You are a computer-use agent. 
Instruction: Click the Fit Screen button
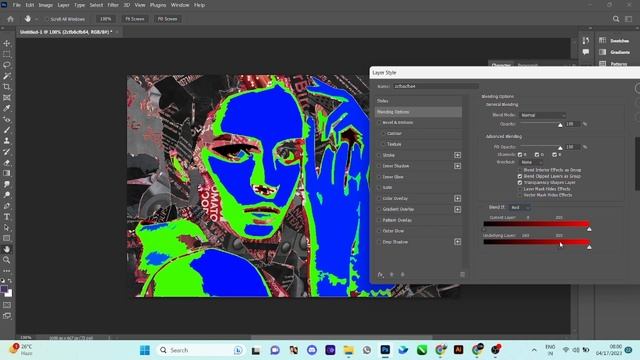134,19
